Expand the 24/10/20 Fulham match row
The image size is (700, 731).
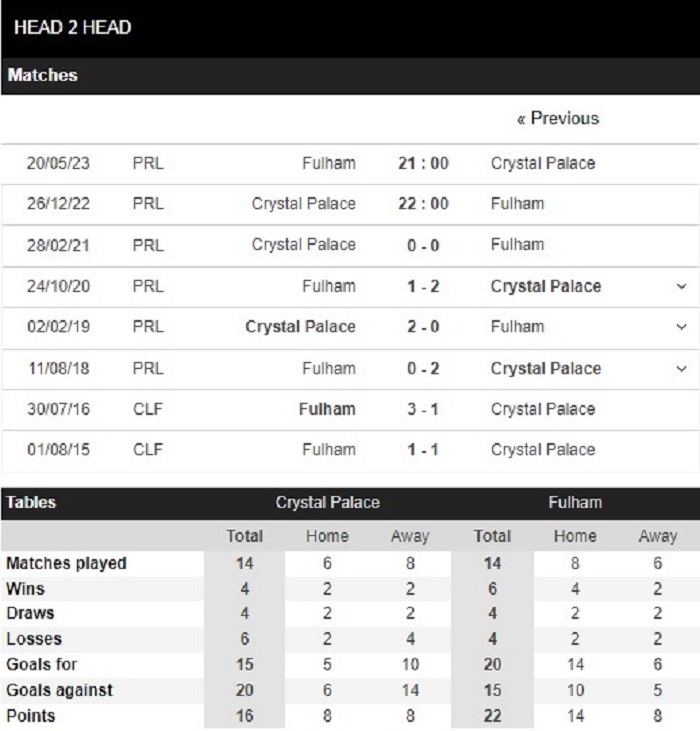pos(681,286)
